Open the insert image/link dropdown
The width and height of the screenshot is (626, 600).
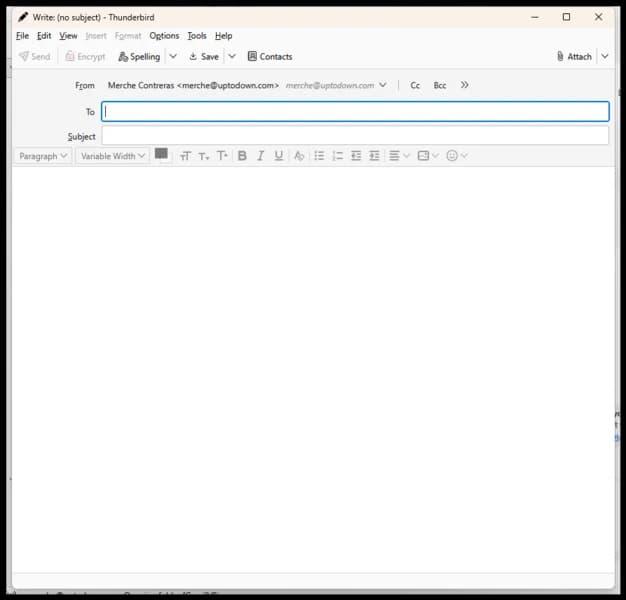coord(428,156)
